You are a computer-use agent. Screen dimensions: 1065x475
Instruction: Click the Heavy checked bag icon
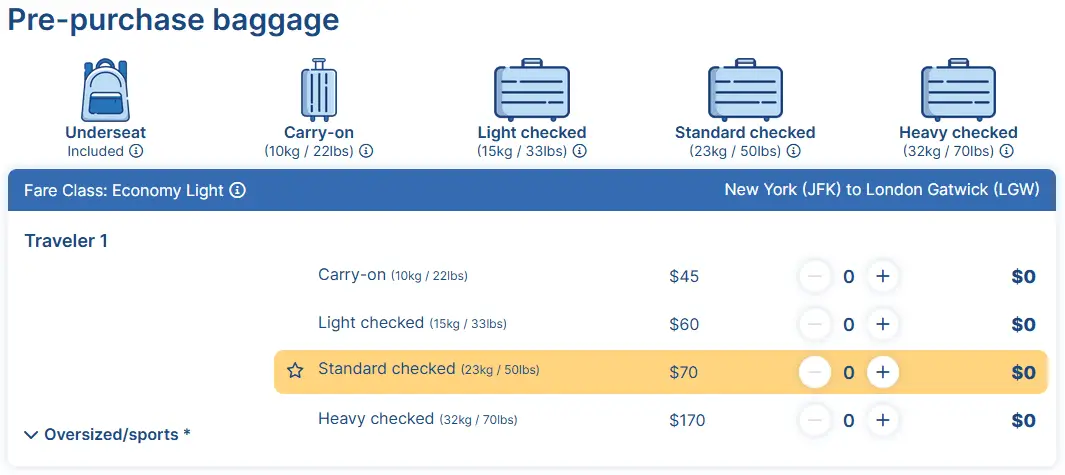pos(958,91)
